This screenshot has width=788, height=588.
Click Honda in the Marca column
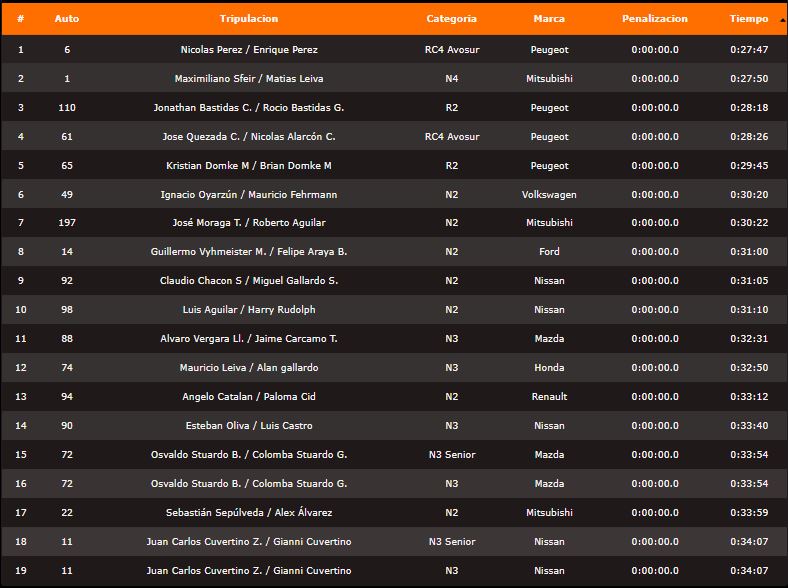pyautogui.click(x=549, y=368)
